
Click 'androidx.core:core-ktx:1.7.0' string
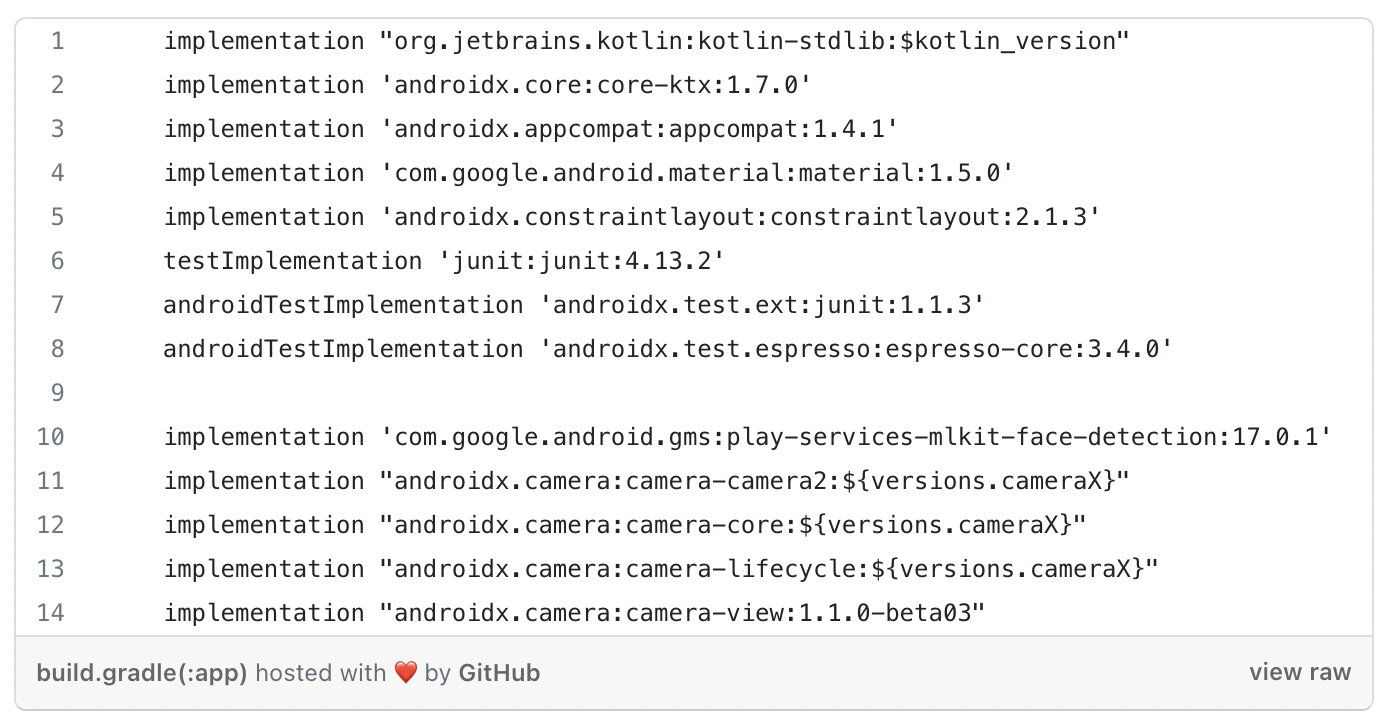596,85
